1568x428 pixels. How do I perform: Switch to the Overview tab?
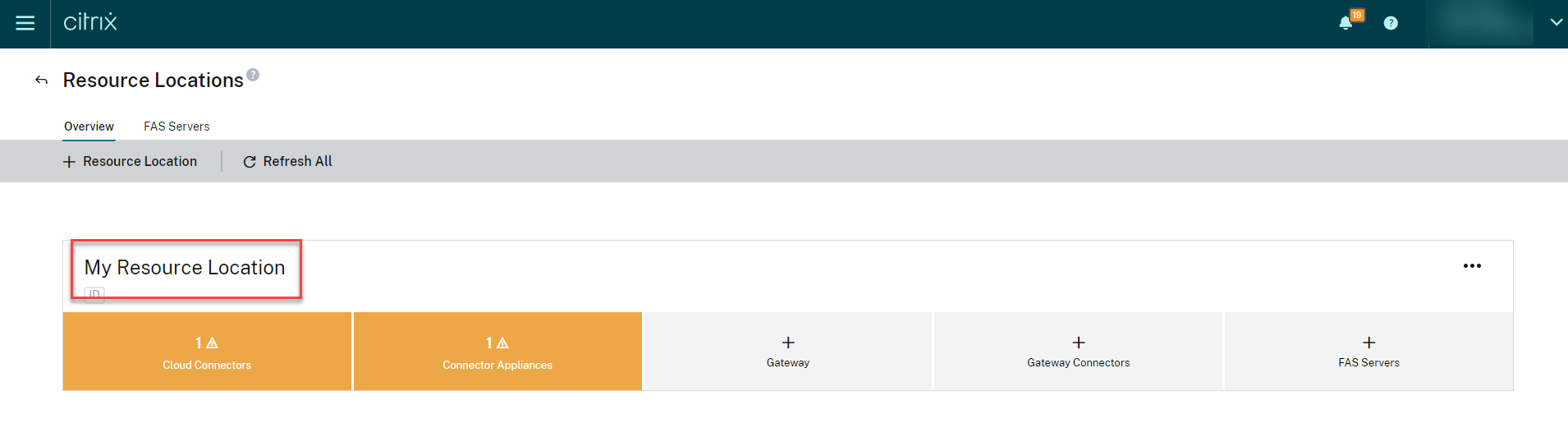click(89, 127)
